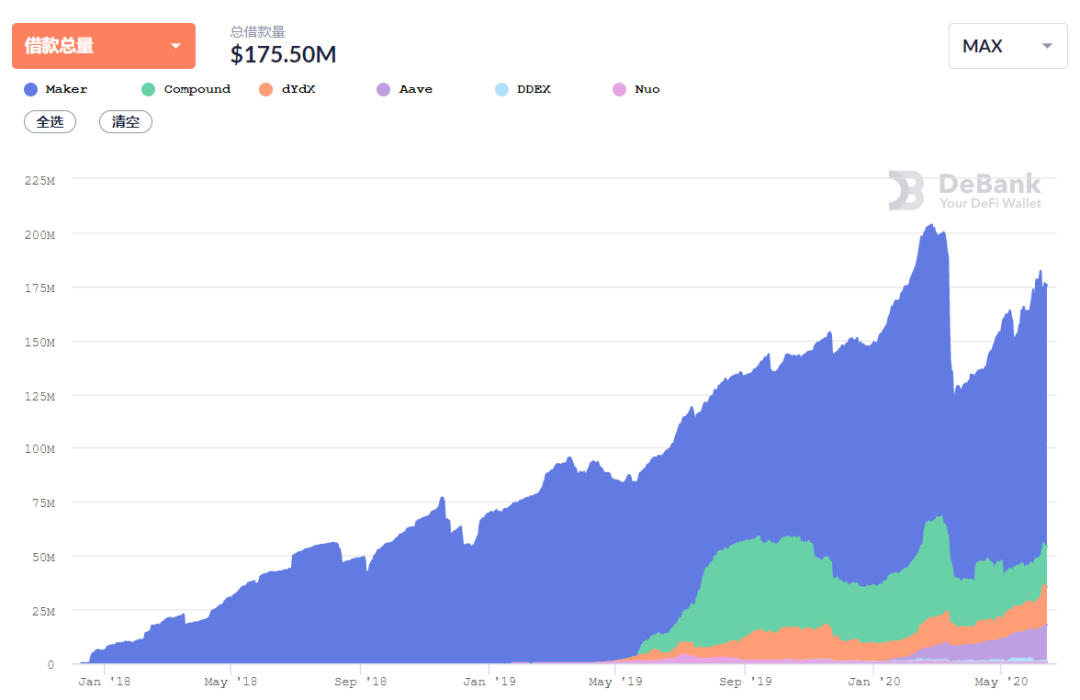Screen dimensions: 1080x700
Task: Click the DeBank logo icon watermark
Action: click(906, 190)
